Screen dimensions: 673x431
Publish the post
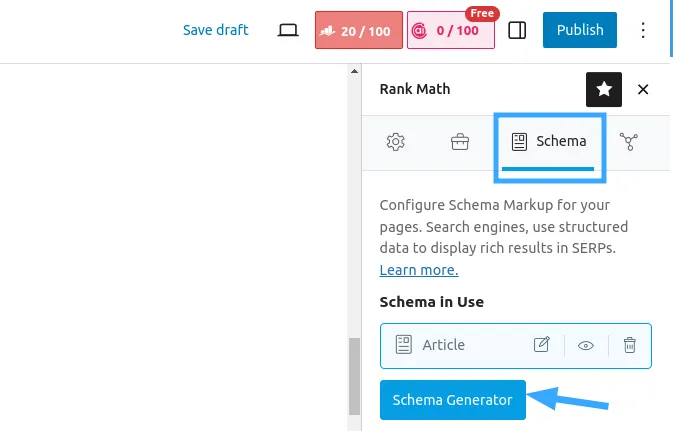click(579, 30)
